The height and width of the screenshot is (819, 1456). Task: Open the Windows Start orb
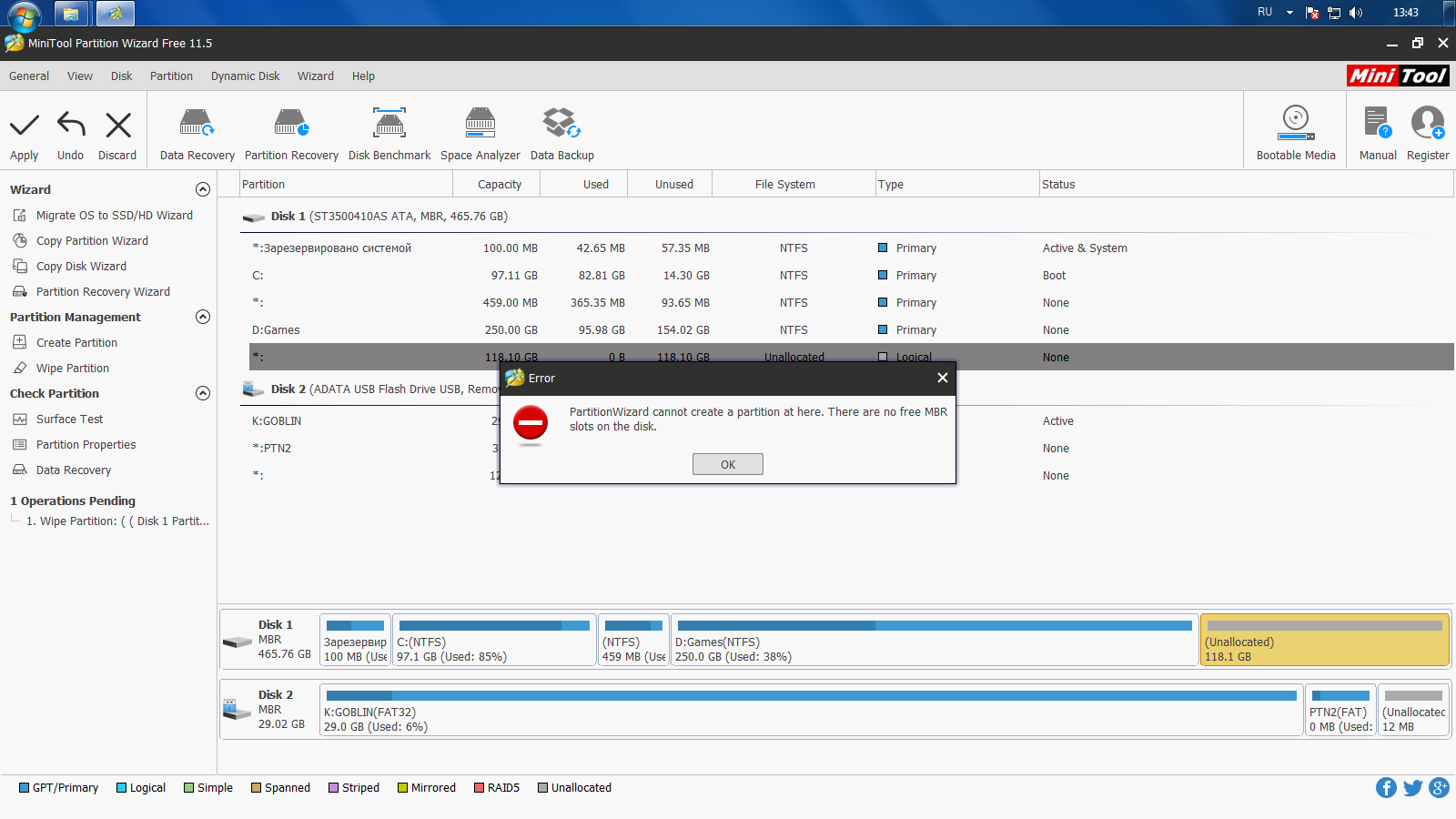[x=25, y=14]
